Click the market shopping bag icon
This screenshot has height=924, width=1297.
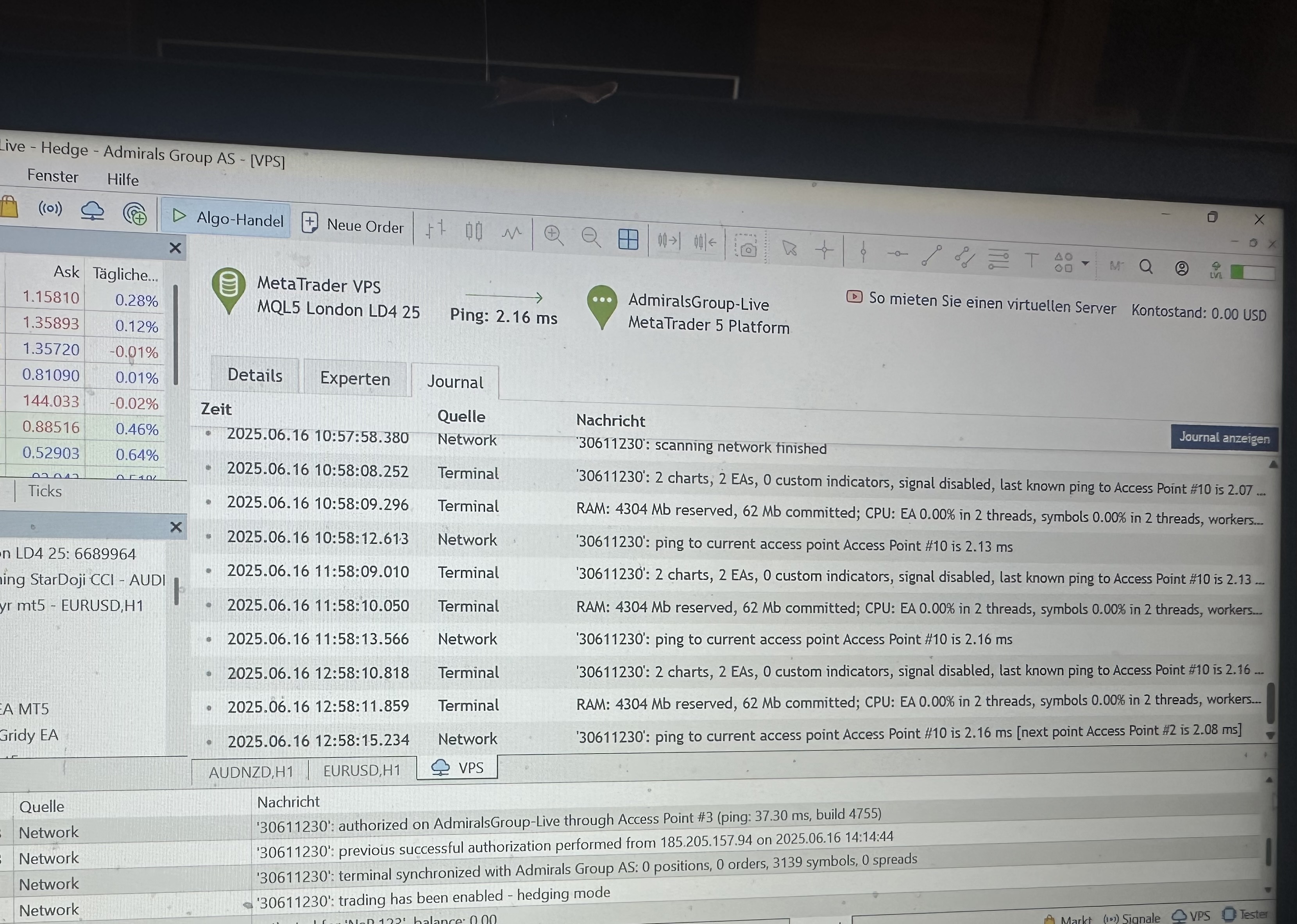[x=8, y=206]
